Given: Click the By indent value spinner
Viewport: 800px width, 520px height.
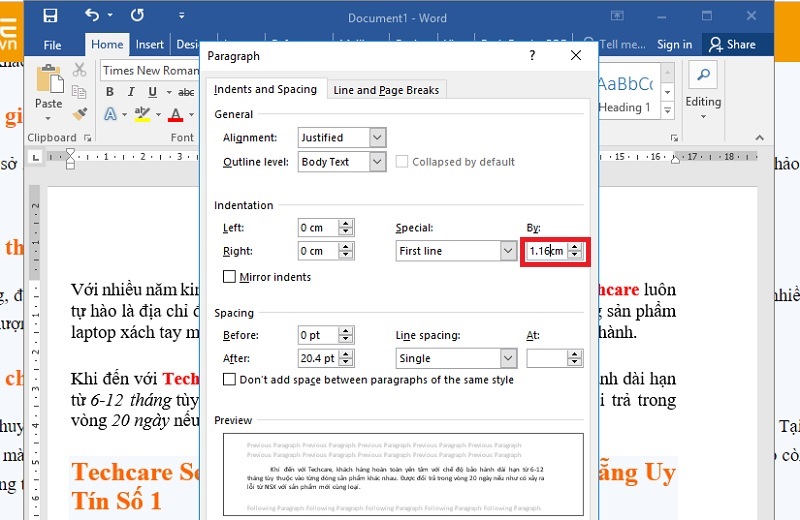Looking at the screenshot, I should pos(575,251).
